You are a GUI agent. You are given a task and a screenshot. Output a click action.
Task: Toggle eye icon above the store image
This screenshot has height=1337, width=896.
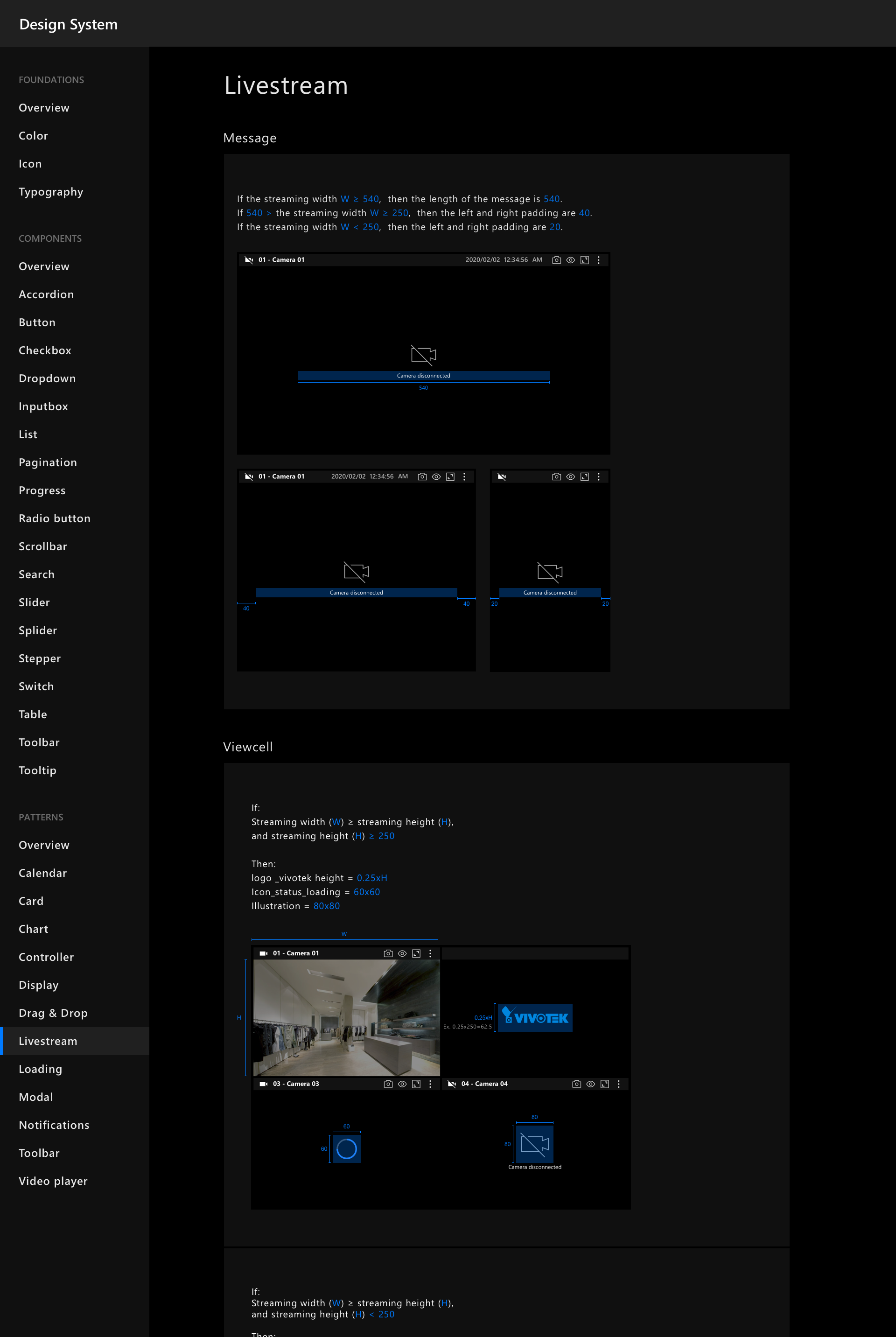402,953
